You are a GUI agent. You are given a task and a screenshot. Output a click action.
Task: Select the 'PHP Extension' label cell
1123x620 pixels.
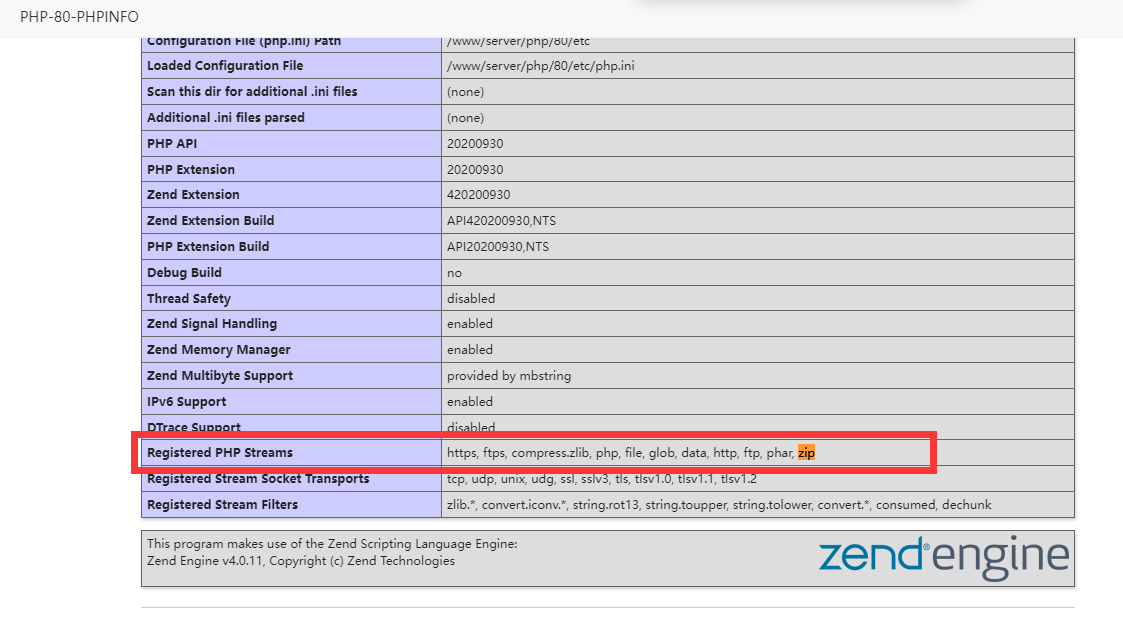coord(291,169)
